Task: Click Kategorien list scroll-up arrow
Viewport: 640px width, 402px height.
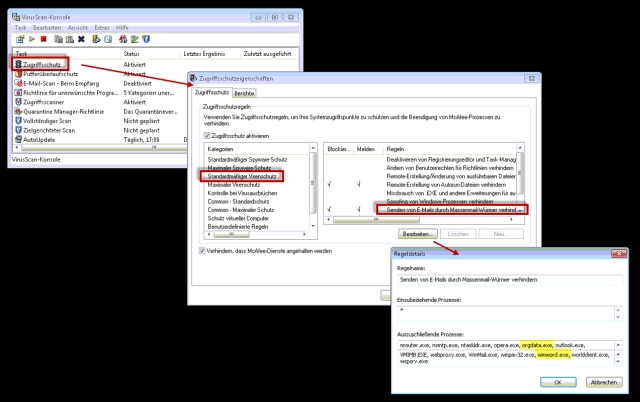Action: (313, 148)
